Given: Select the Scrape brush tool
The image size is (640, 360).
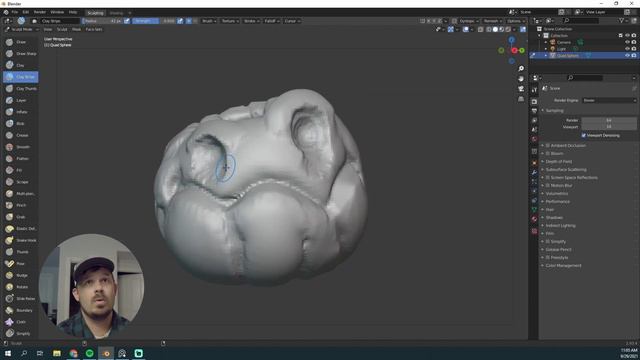Looking at the screenshot, I should (x=20, y=182).
